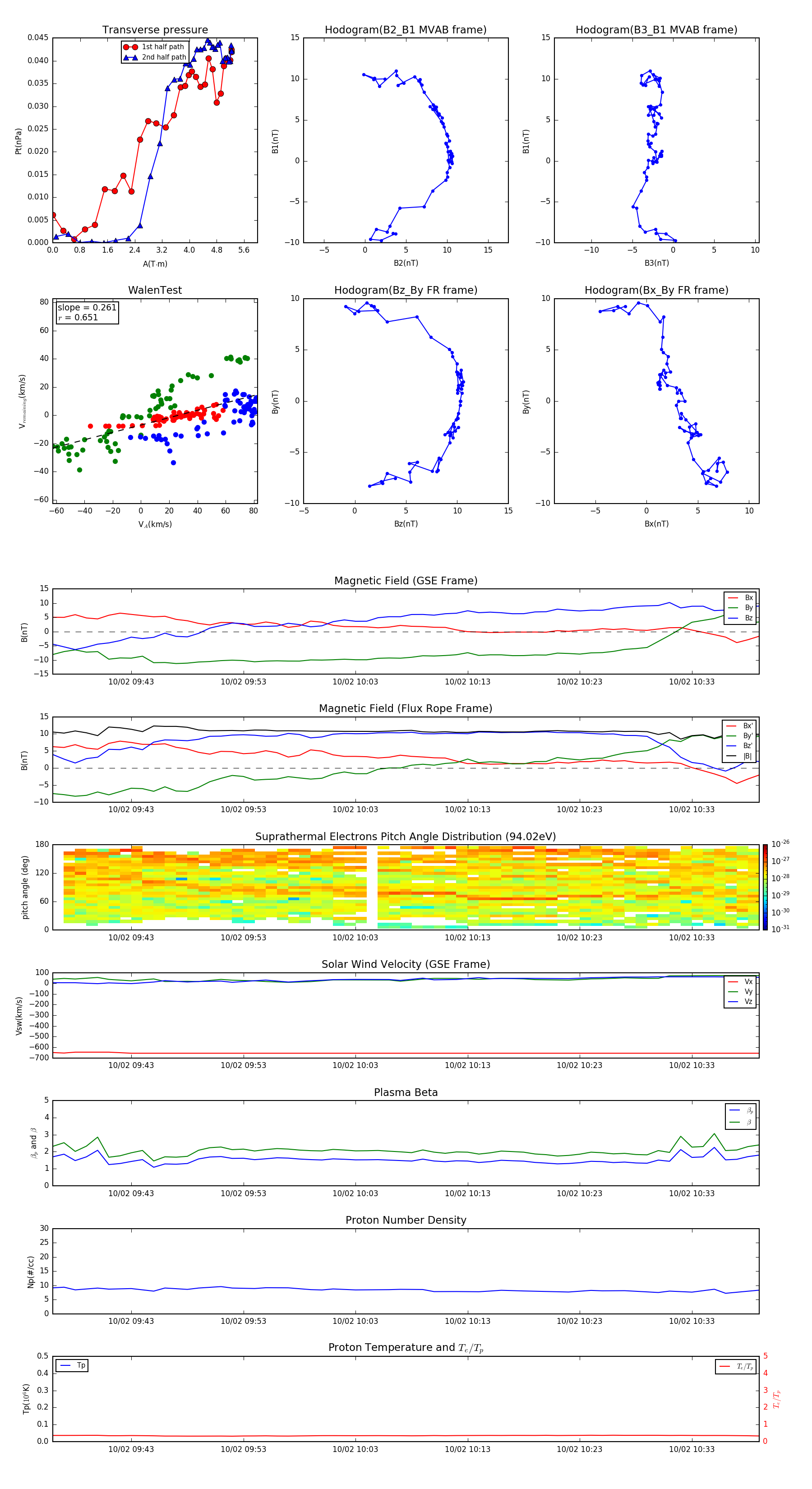Click the 'WalenTest' plot title
This screenshot has width=812, height=1489.
pos(155,290)
